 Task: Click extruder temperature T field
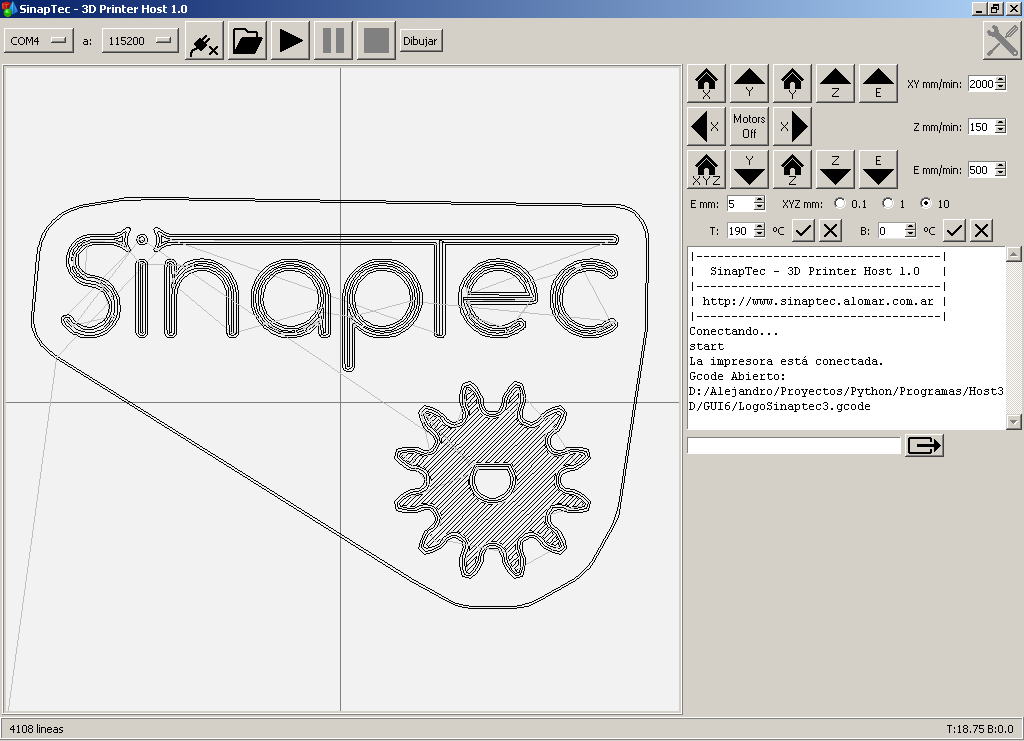coord(740,230)
